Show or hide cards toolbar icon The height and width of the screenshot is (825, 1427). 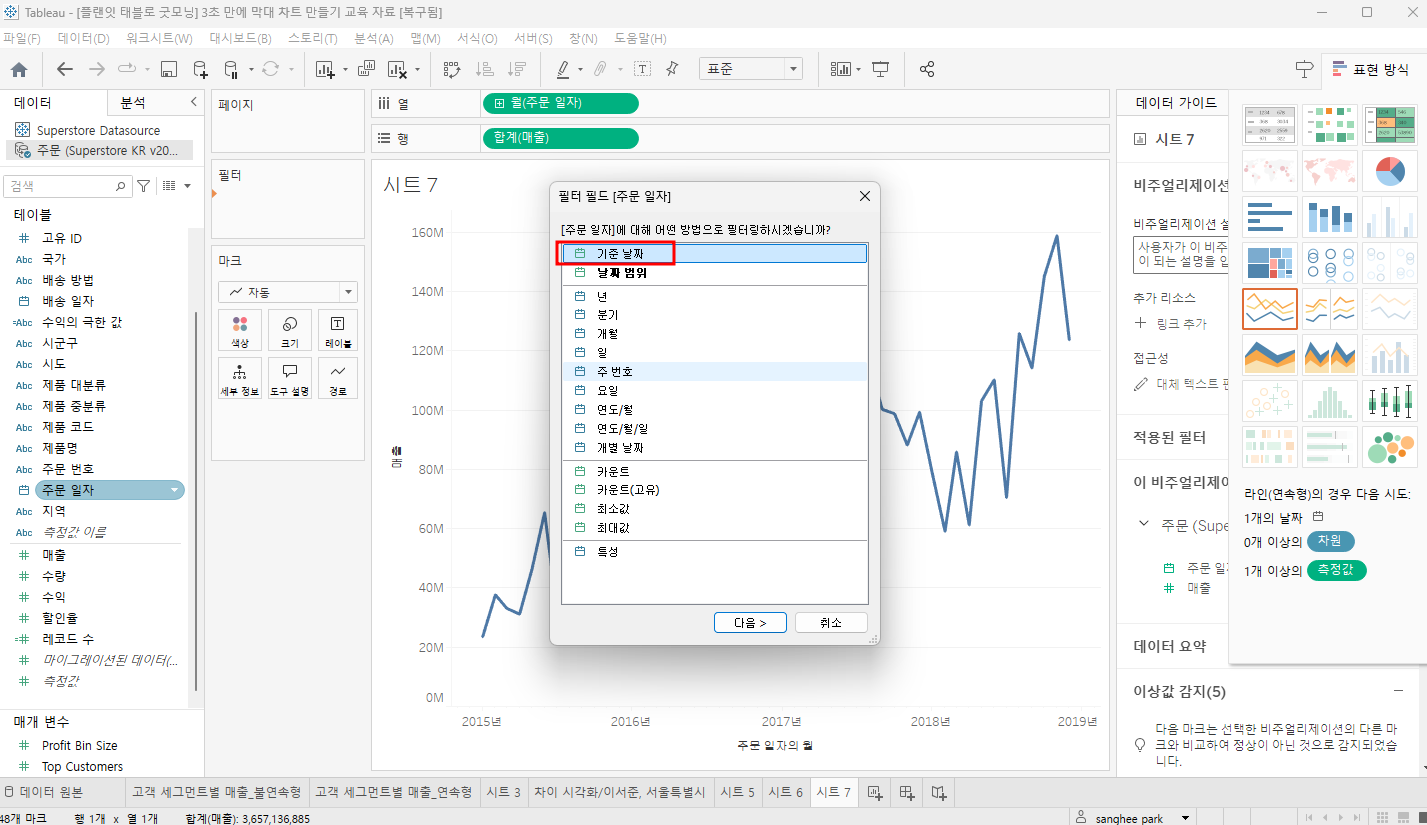point(841,69)
